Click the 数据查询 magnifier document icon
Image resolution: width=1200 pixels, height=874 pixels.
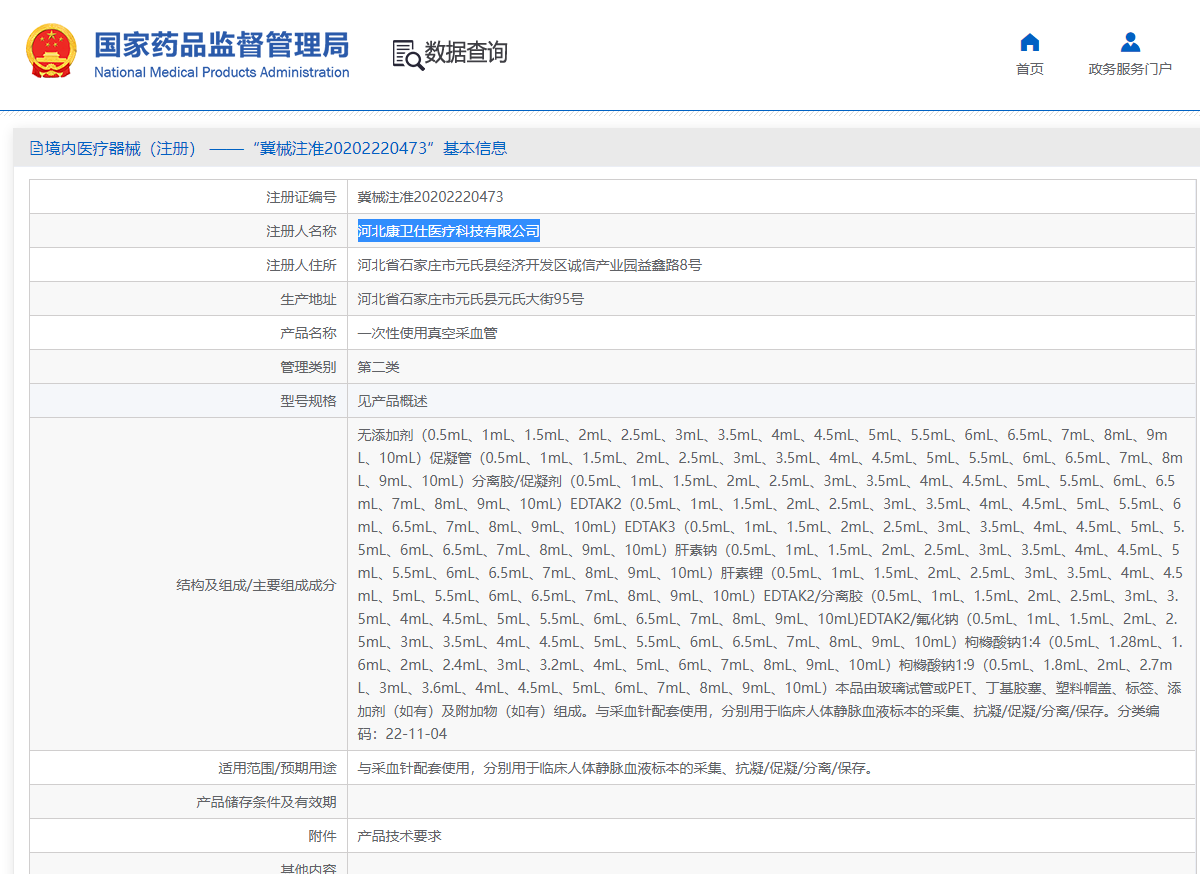(407, 54)
